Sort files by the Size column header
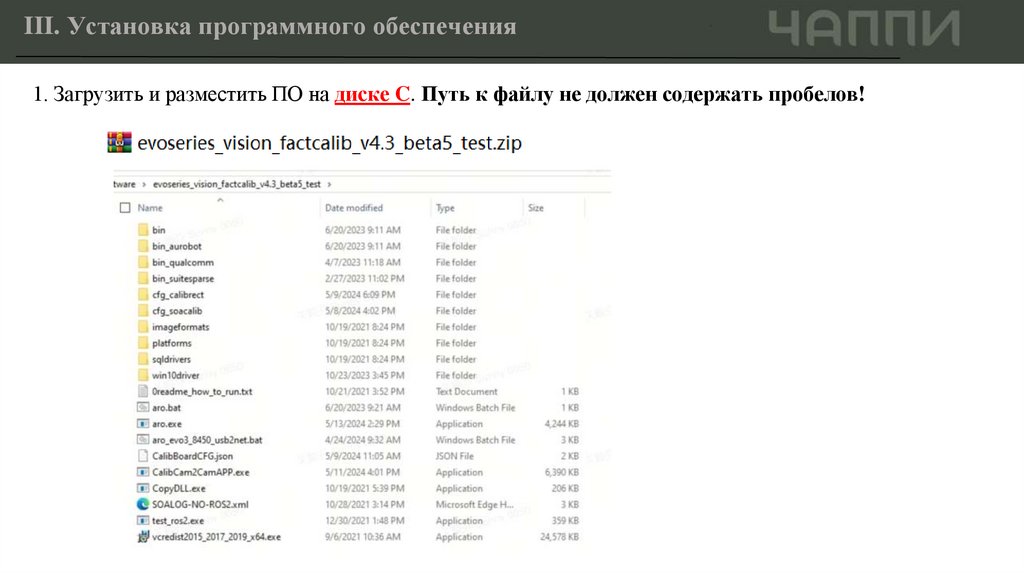The image size is (1024, 574). coord(536,208)
